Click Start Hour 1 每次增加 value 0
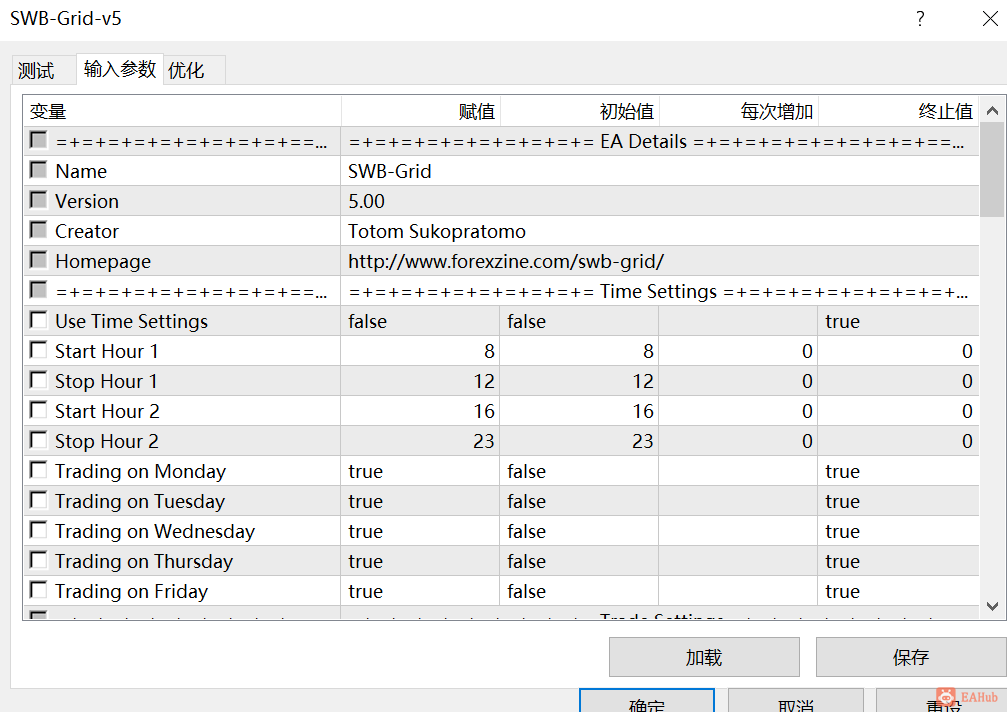The image size is (1007, 712). tap(739, 351)
